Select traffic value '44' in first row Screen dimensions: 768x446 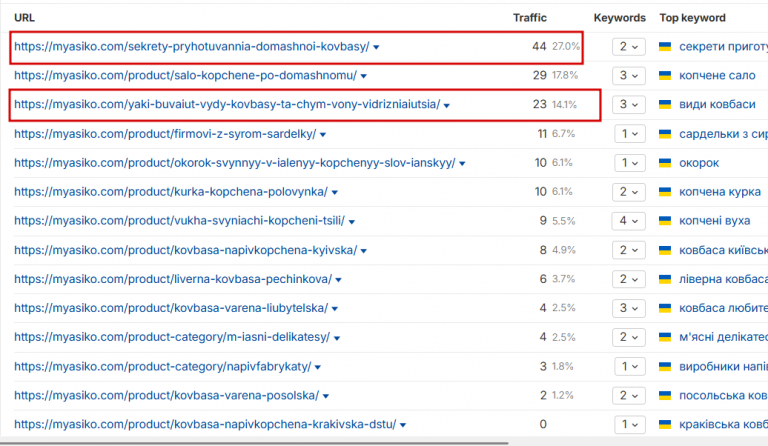pos(539,47)
